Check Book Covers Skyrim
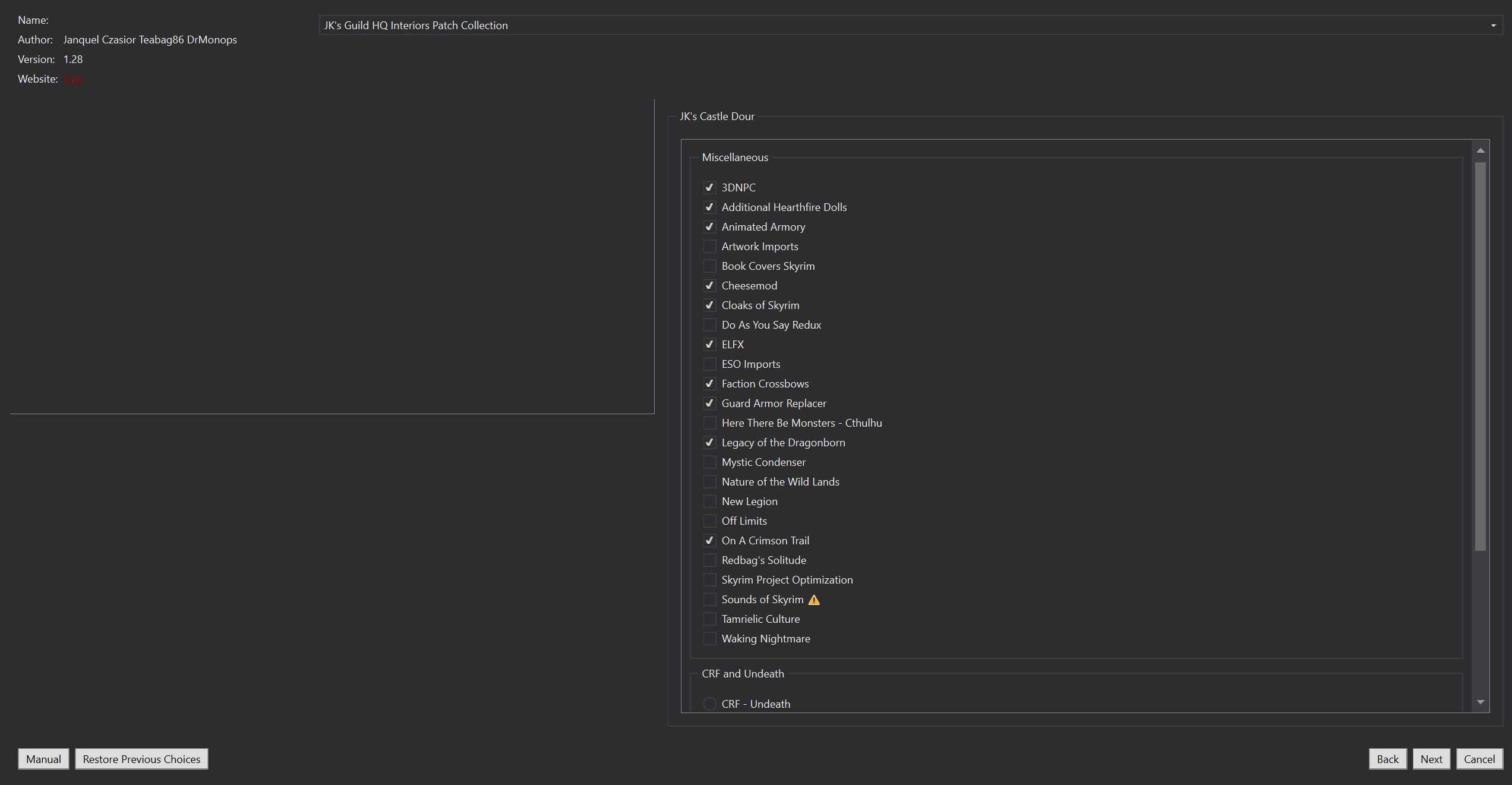1512x785 pixels. tap(709, 266)
